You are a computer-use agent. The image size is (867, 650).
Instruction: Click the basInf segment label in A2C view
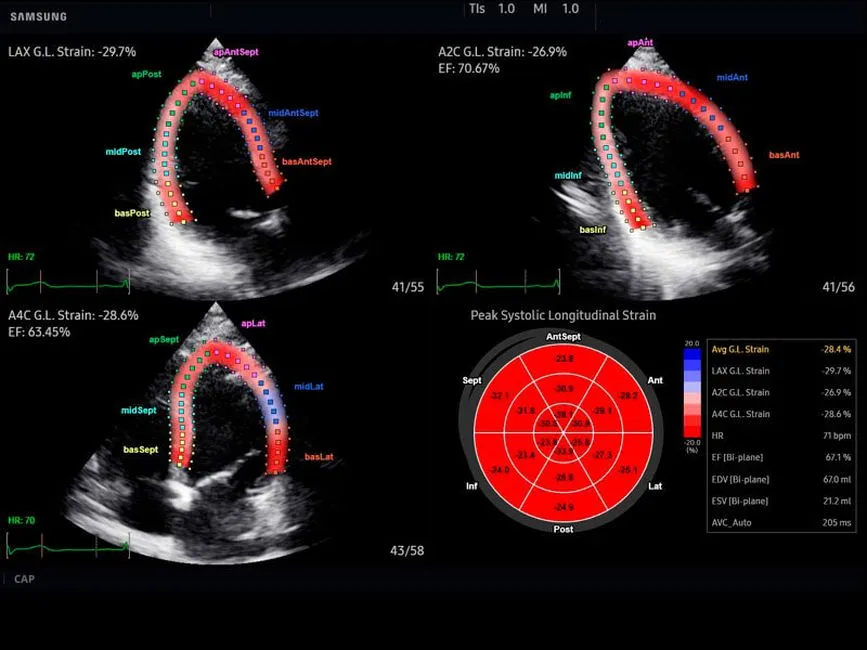pyautogui.click(x=593, y=230)
